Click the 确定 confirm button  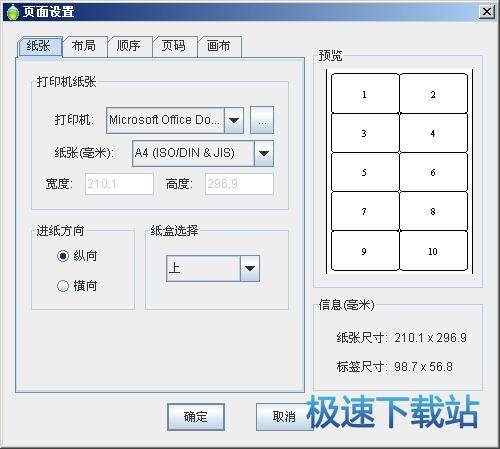click(x=196, y=417)
